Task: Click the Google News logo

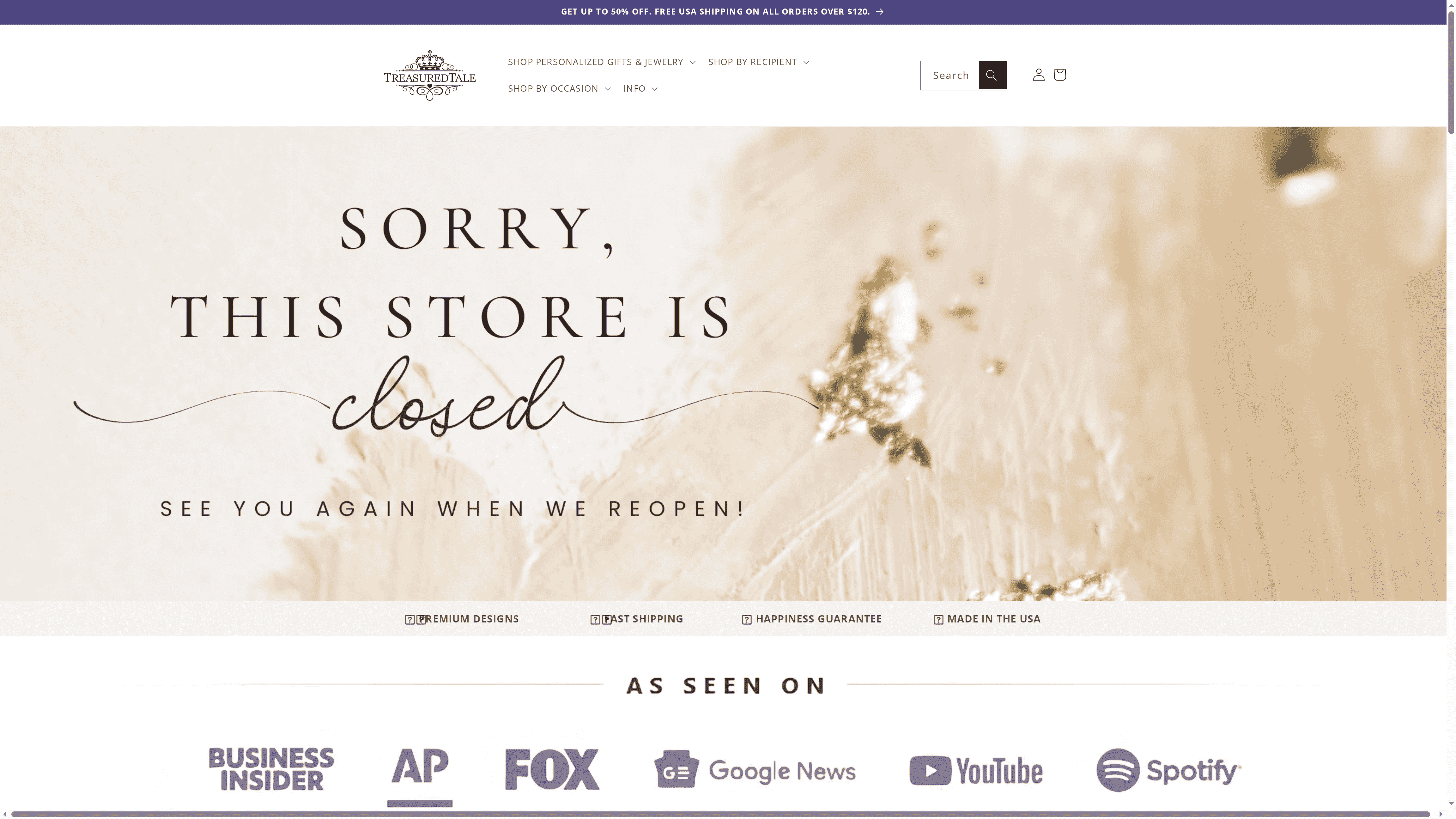Action: (755, 769)
